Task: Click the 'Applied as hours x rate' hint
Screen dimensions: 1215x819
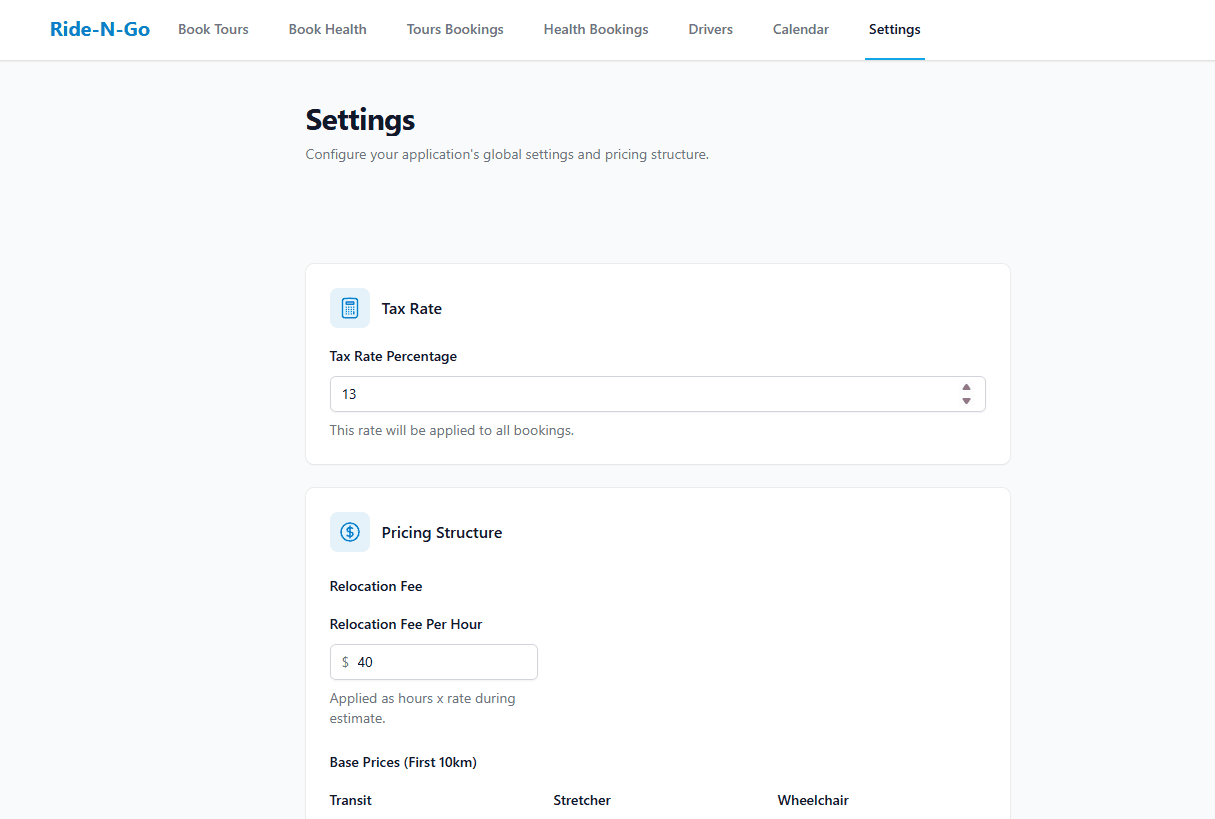Action: coord(423,708)
